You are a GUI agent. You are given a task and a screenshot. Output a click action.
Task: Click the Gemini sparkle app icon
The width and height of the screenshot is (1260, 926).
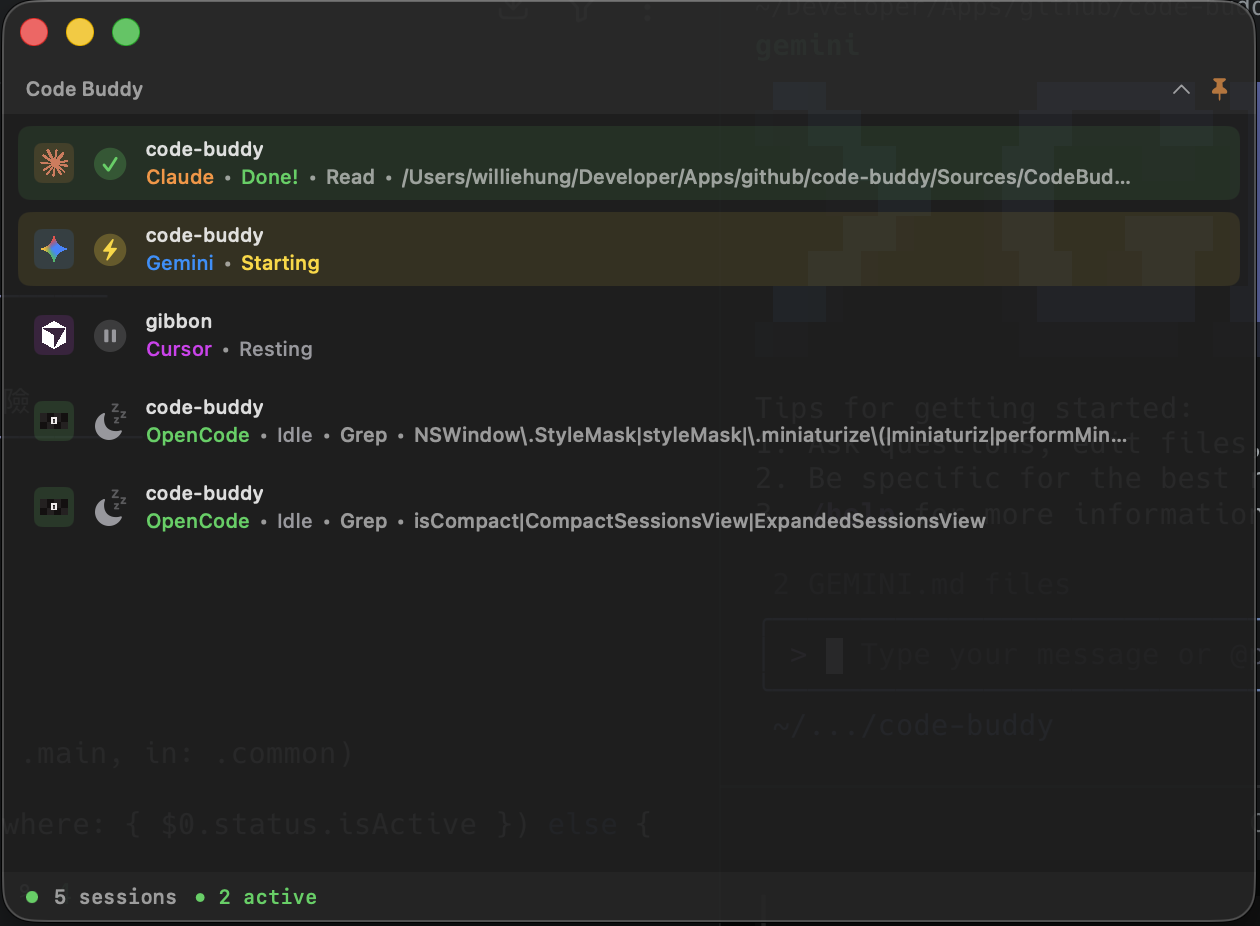54,249
